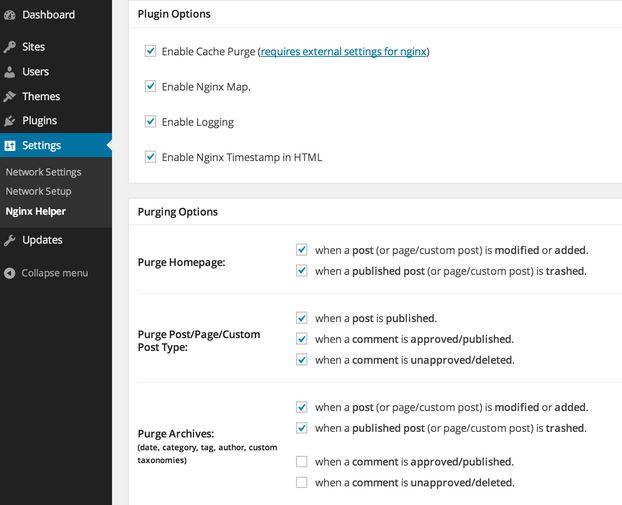The image size is (622, 505).
Task: Click the Sites key icon
Action: point(10,47)
